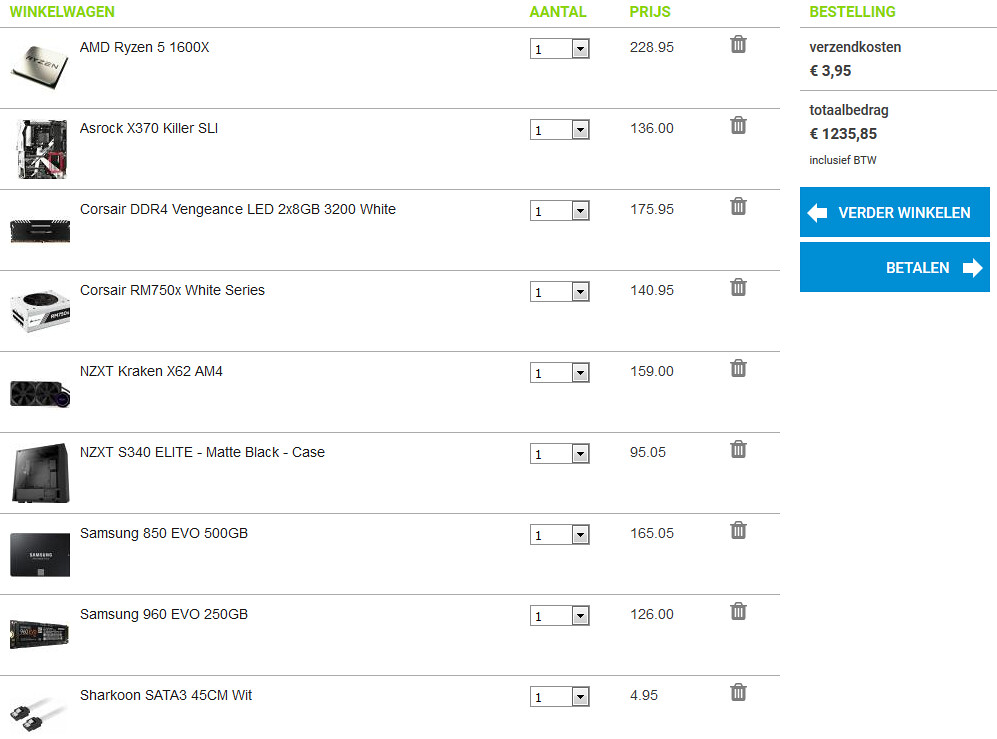The image size is (997, 739).
Task: Click the Sharkoon SATA cable thumbnail
Action: tap(38, 714)
